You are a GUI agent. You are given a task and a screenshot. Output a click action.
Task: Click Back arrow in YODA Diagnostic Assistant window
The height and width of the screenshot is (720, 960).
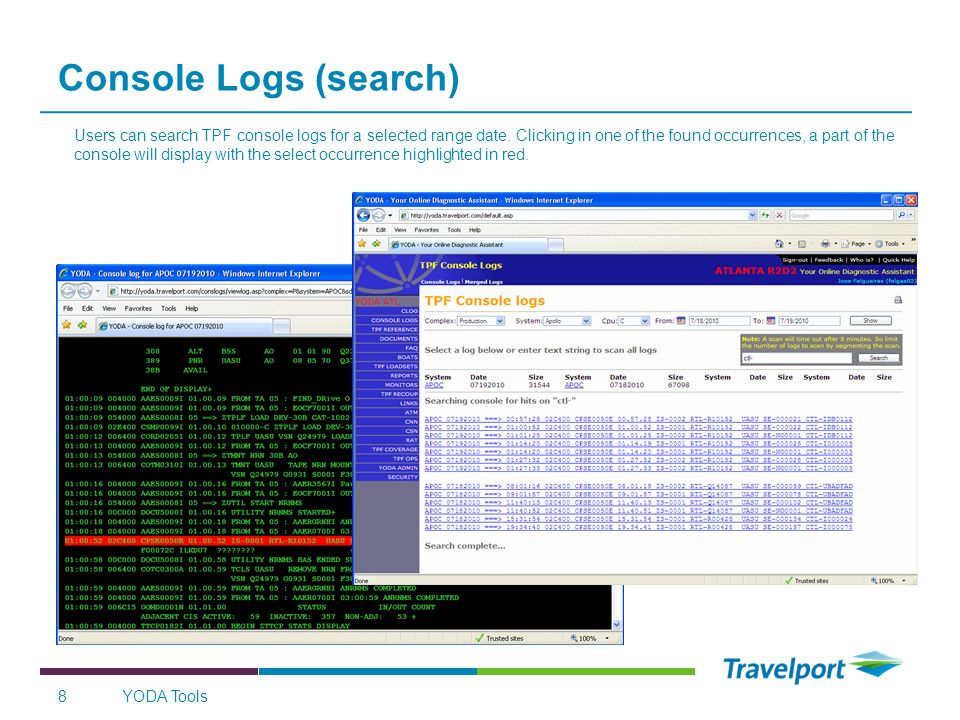[363, 215]
